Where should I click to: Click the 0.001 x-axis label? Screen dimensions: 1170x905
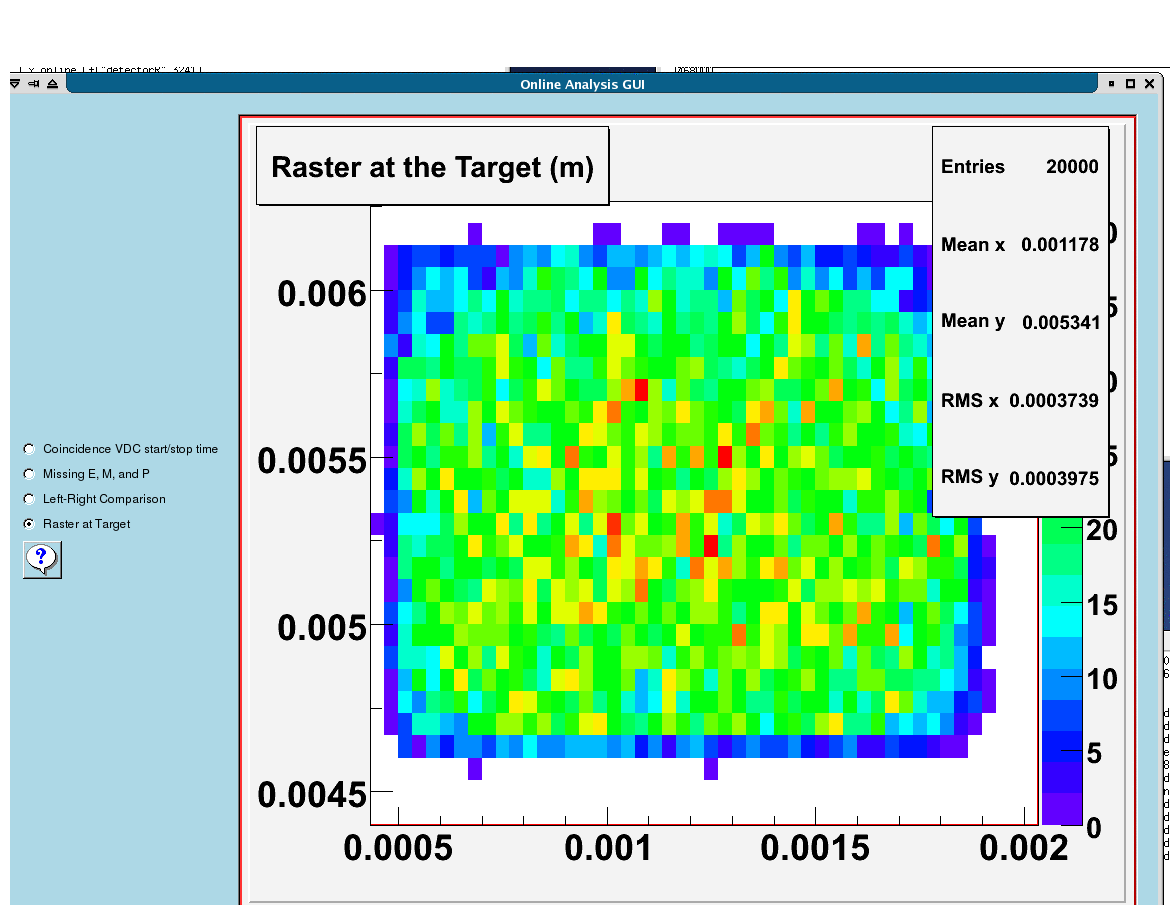[607, 848]
